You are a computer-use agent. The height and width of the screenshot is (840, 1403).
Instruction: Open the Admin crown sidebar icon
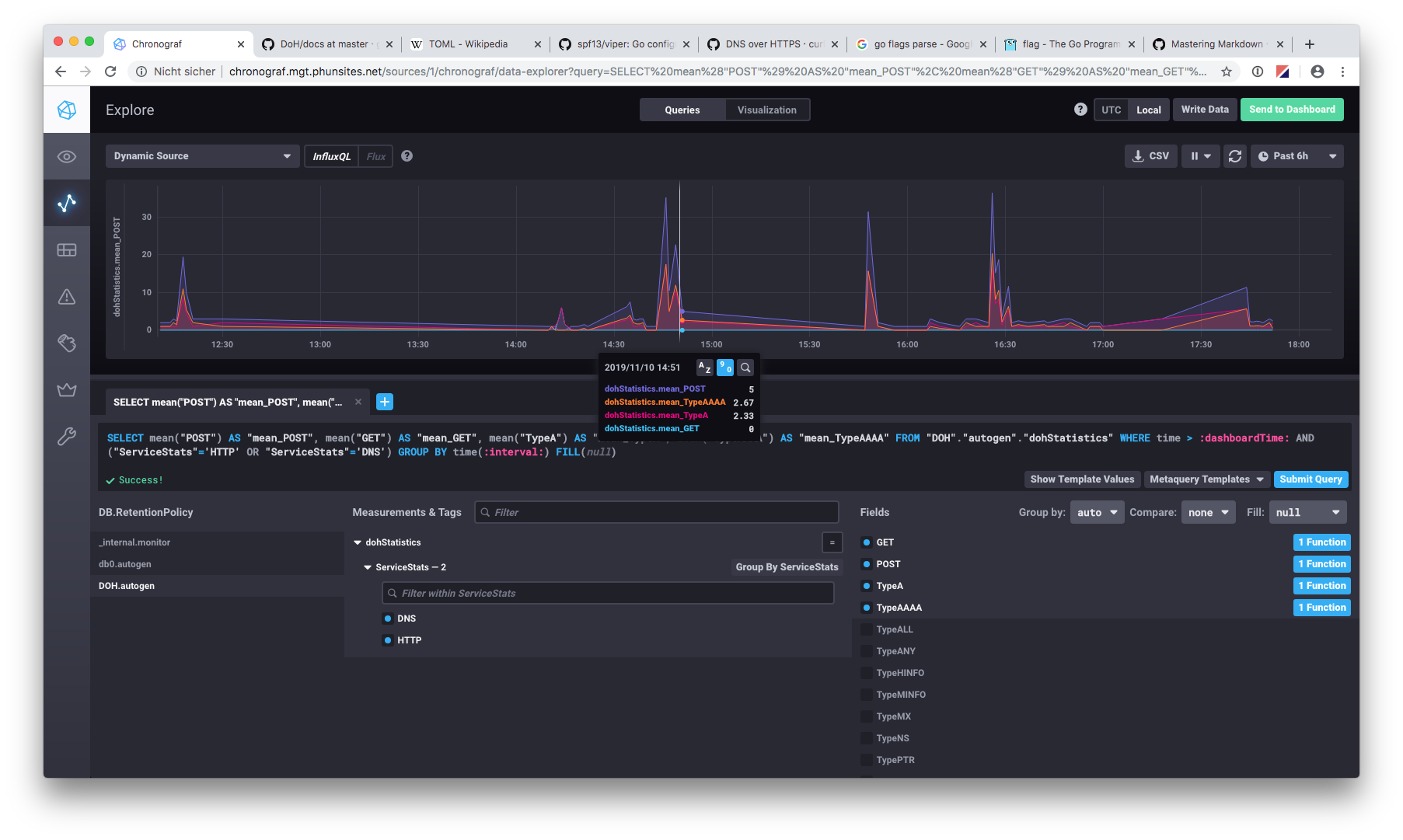click(x=67, y=389)
